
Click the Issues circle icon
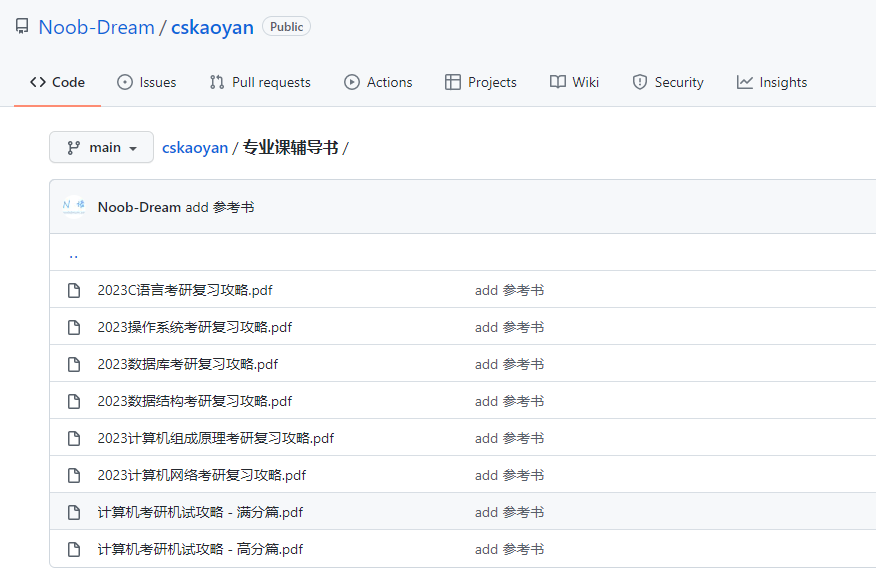pyautogui.click(x=125, y=82)
